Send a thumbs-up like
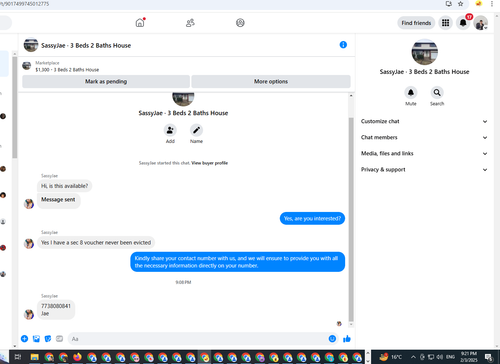 coord(347,339)
